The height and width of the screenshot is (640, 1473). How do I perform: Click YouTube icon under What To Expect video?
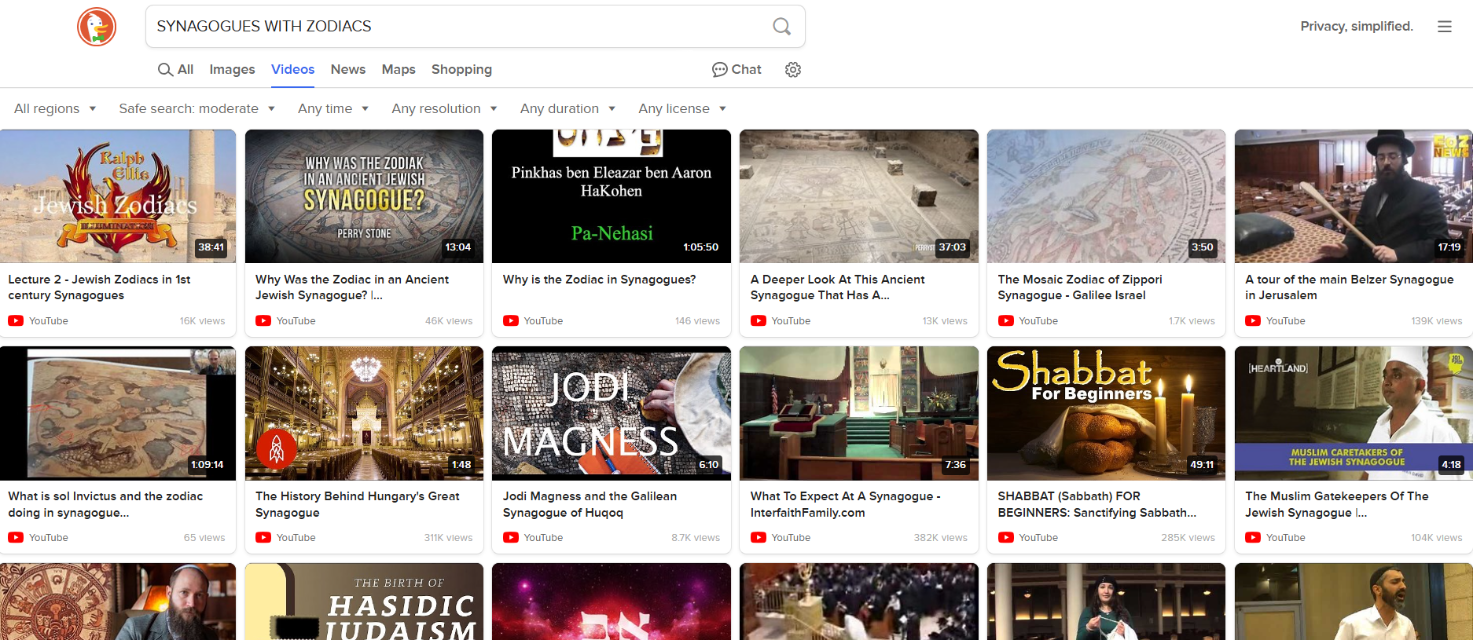[758, 538]
